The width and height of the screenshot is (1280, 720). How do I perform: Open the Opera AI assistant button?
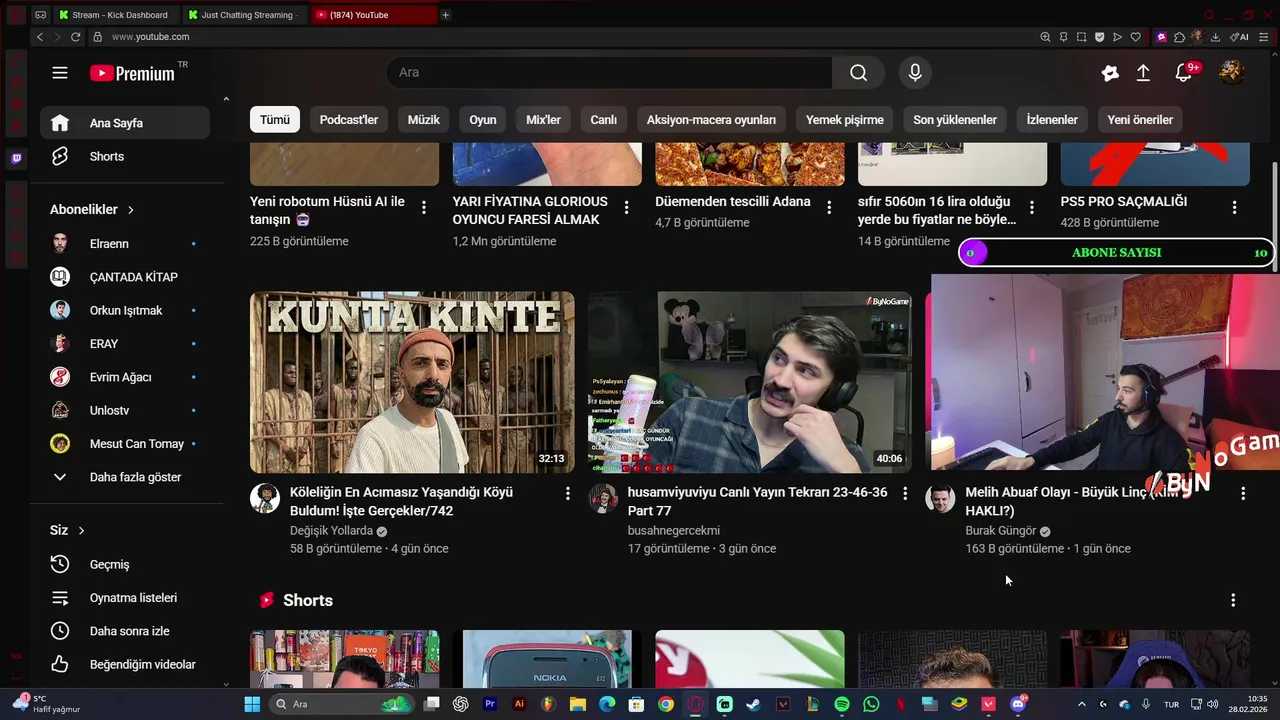[x=1241, y=37]
